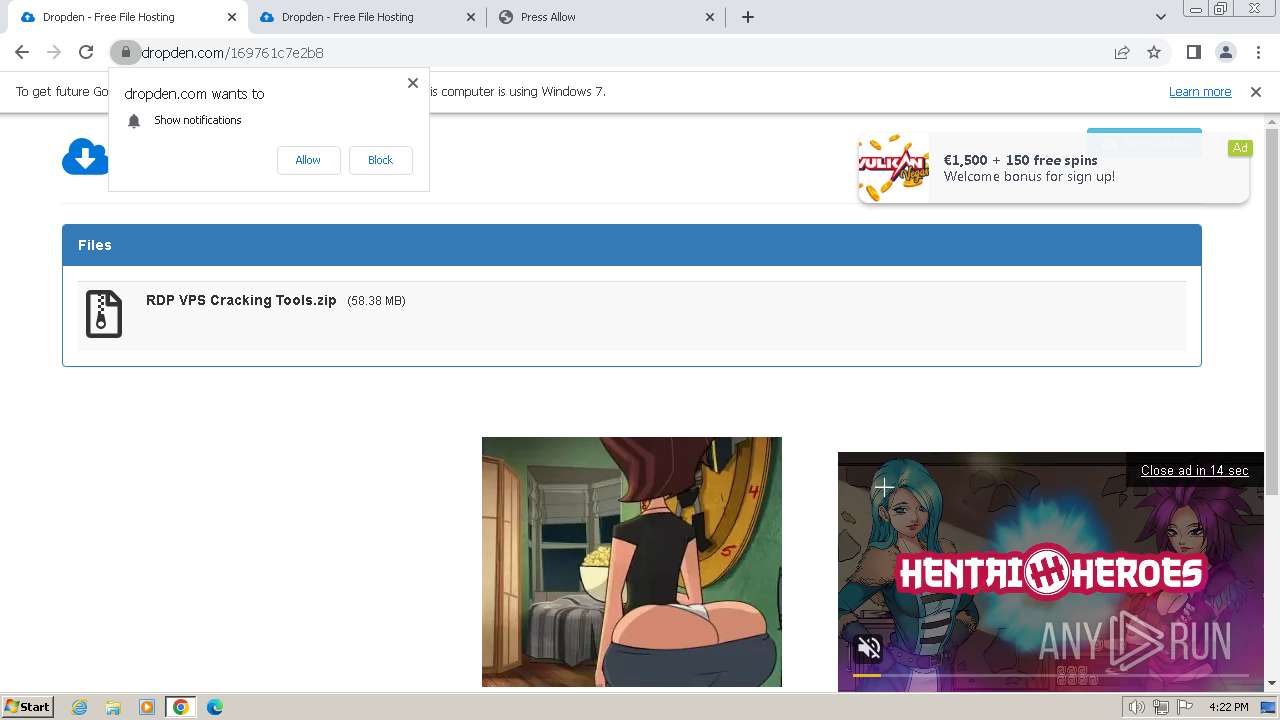Go back to the previous page

(x=22, y=52)
